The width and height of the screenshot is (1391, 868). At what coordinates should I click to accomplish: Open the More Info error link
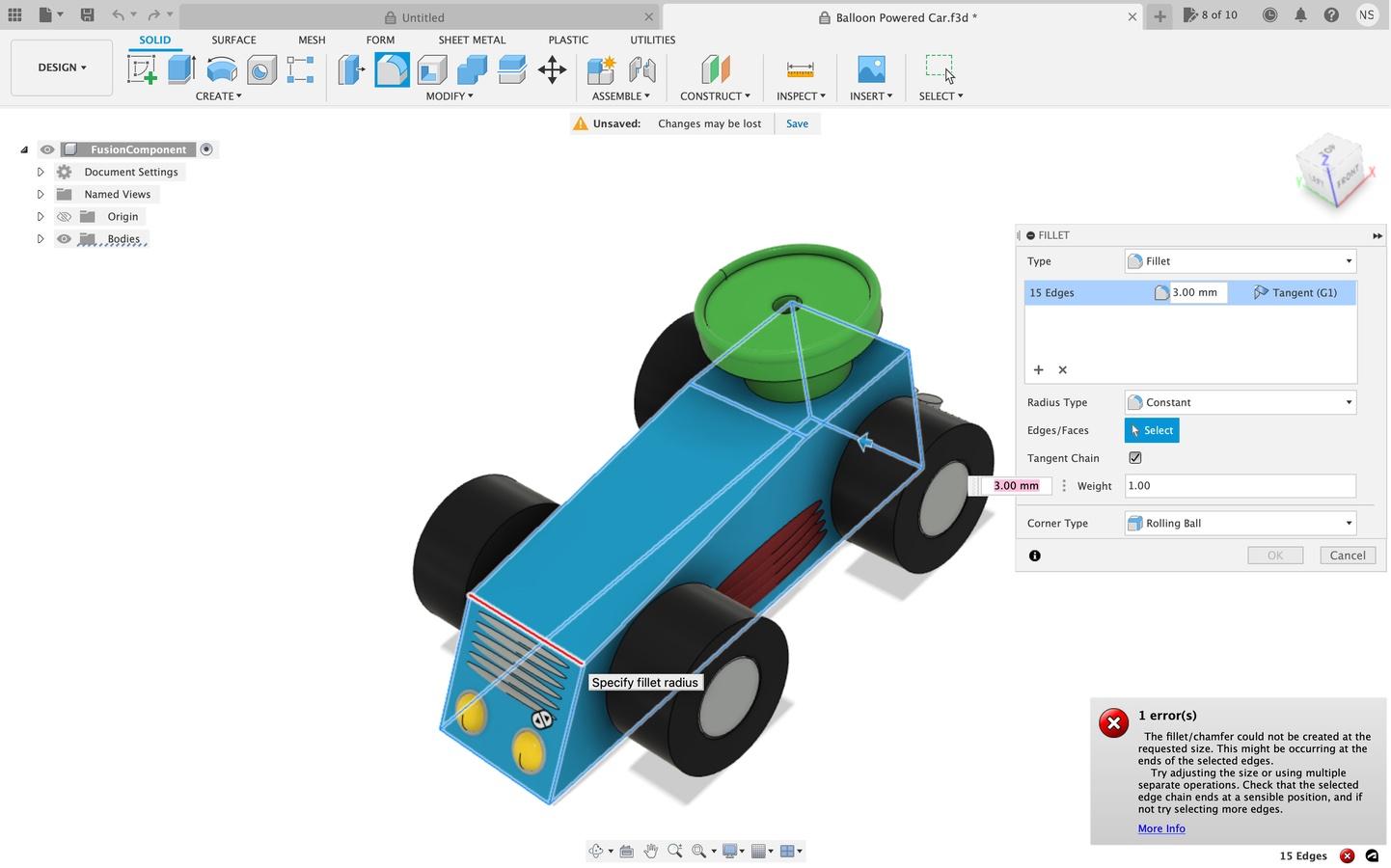pos(1161,828)
